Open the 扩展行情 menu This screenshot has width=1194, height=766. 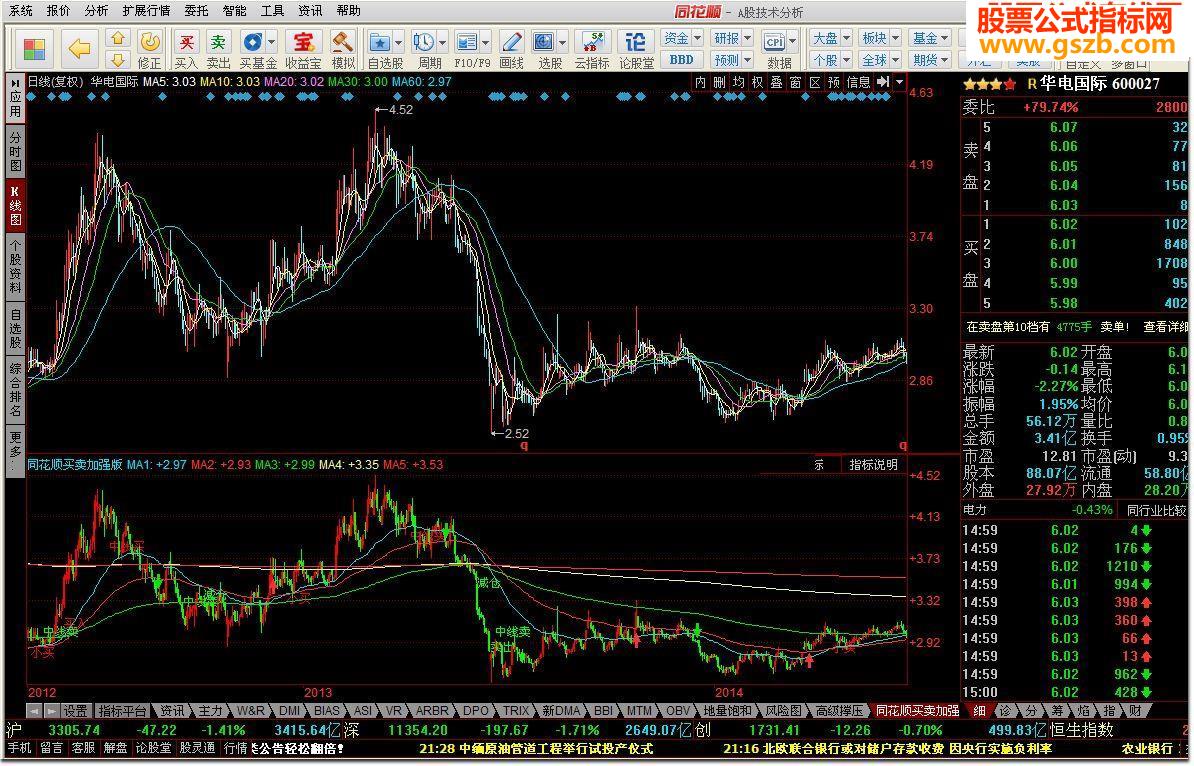pos(146,11)
